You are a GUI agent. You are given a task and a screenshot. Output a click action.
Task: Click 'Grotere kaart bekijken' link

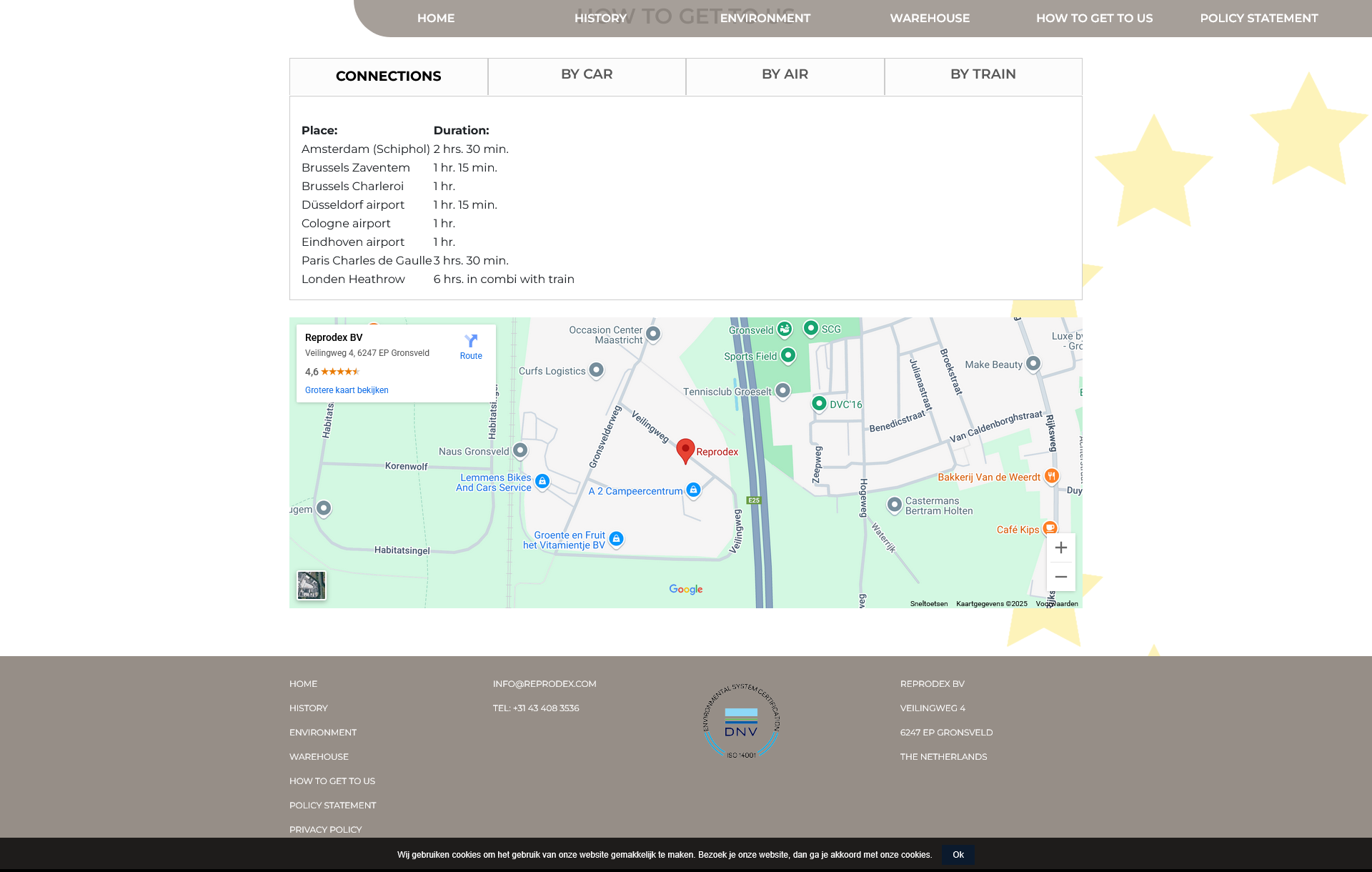point(347,390)
